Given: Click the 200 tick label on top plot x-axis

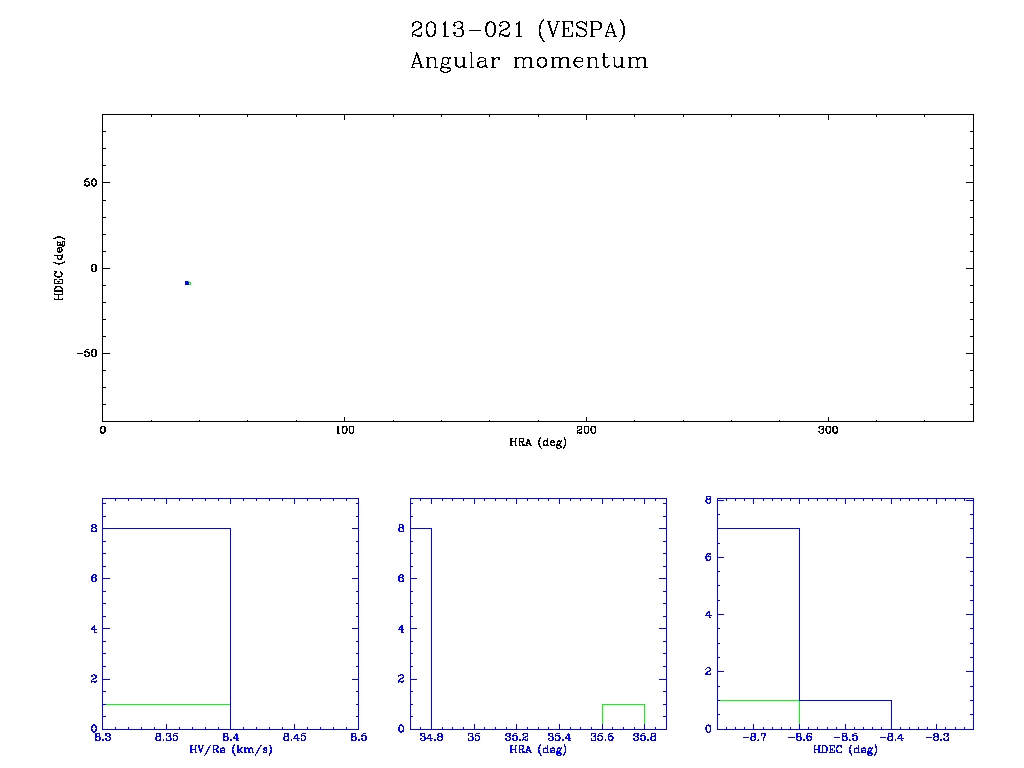Looking at the screenshot, I should [586, 430].
